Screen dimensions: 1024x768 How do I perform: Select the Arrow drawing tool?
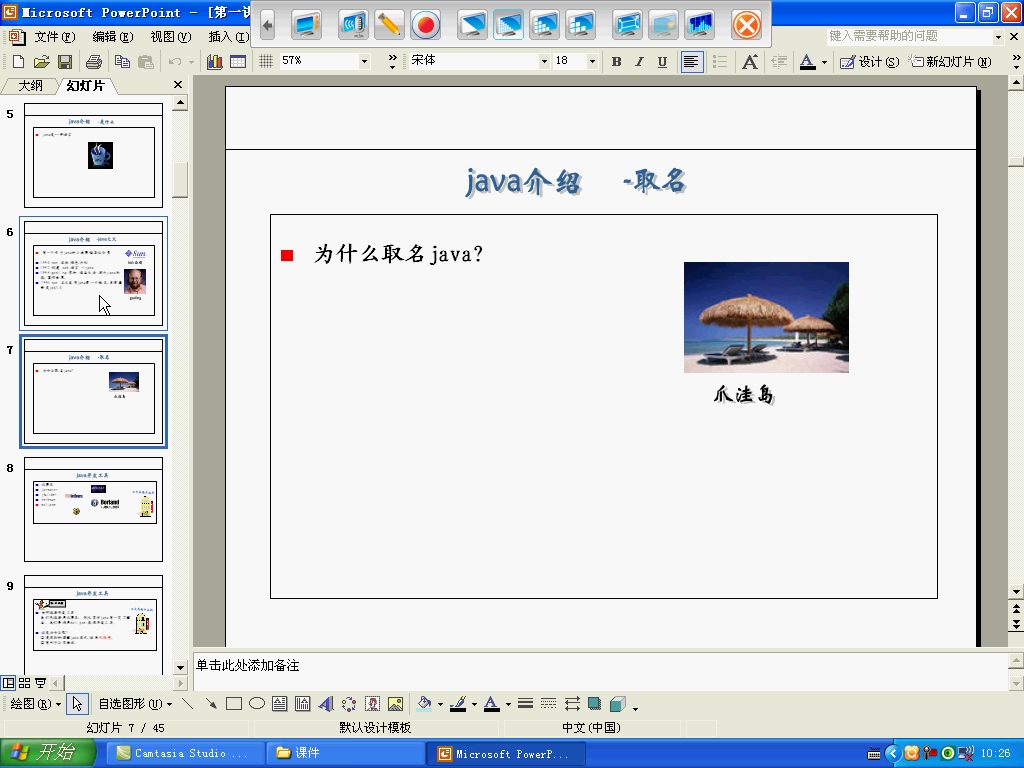[210, 703]
